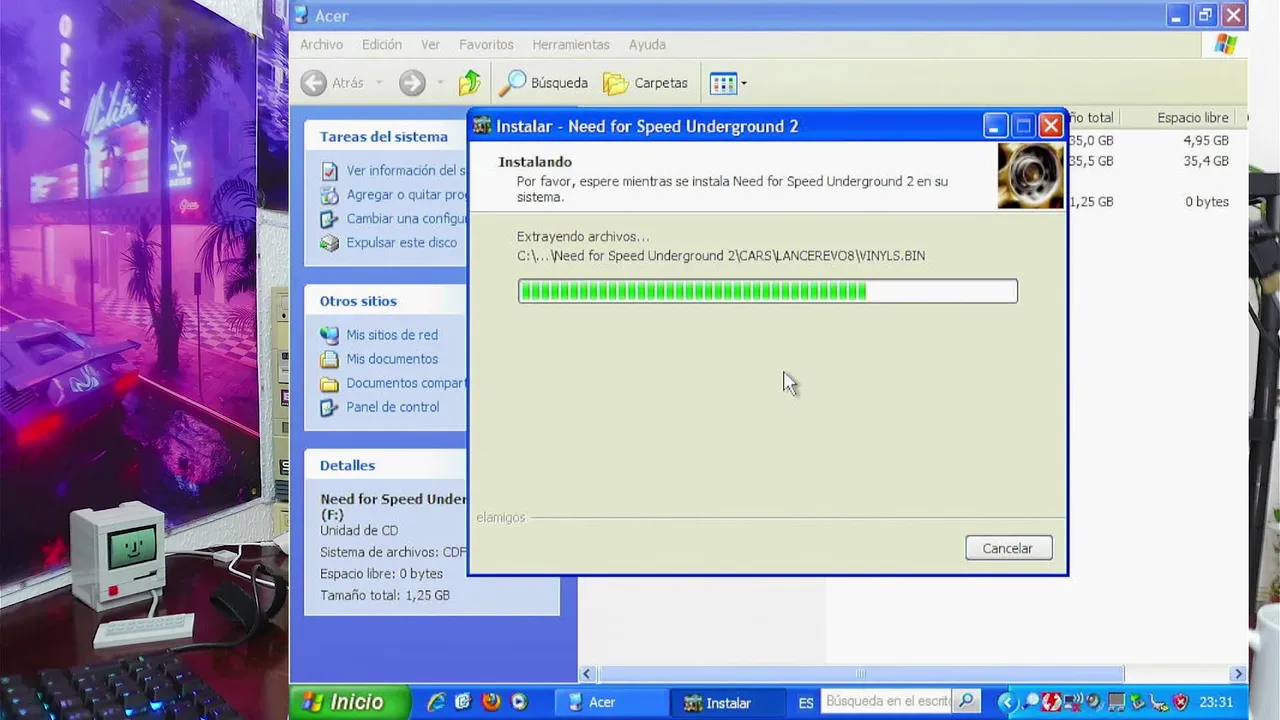
Task: Click the horizontal scrollbar in Acer window
Action: click(860, 674)
